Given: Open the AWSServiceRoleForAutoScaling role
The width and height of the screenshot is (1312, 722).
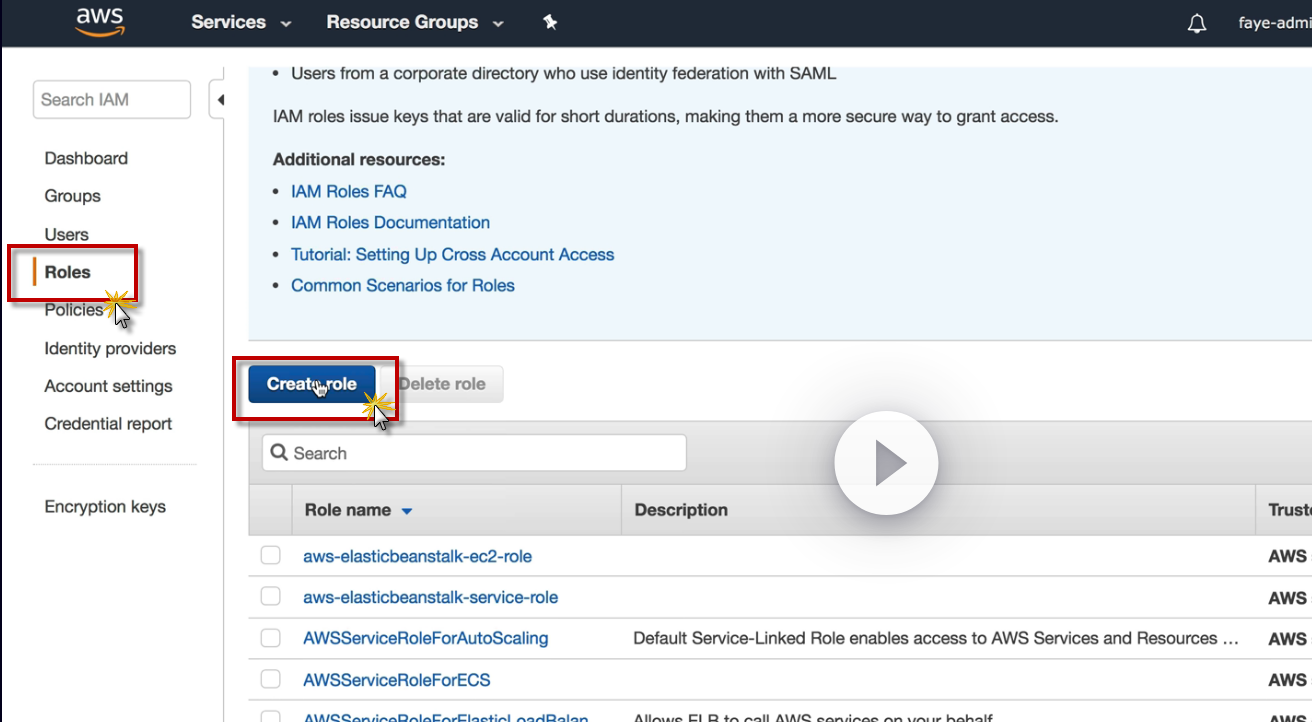Looking at the screenshot, I should [x=426, y=638].
